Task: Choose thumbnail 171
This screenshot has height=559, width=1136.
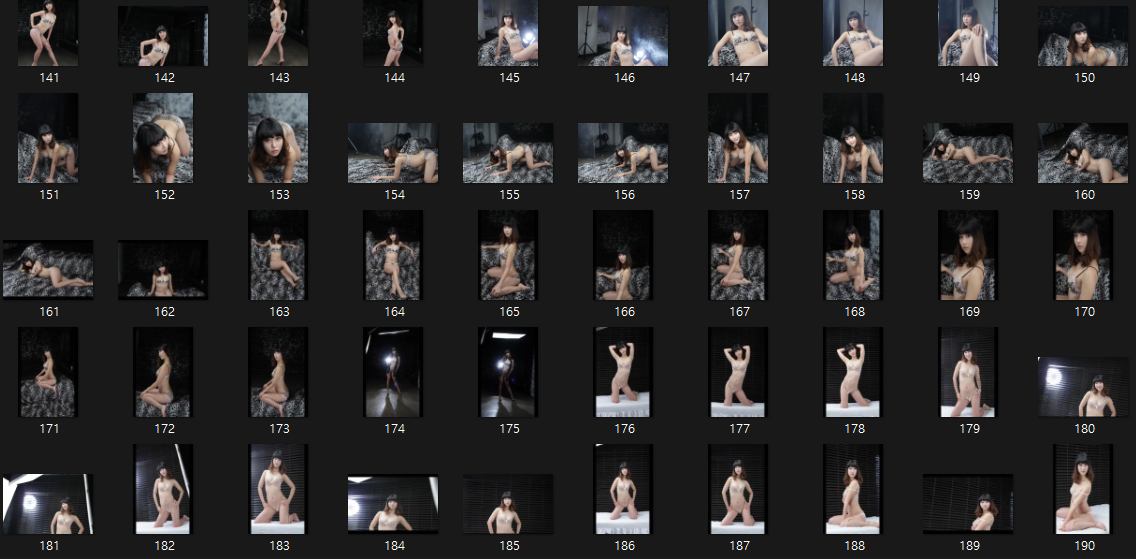Action: pos(48,372)
